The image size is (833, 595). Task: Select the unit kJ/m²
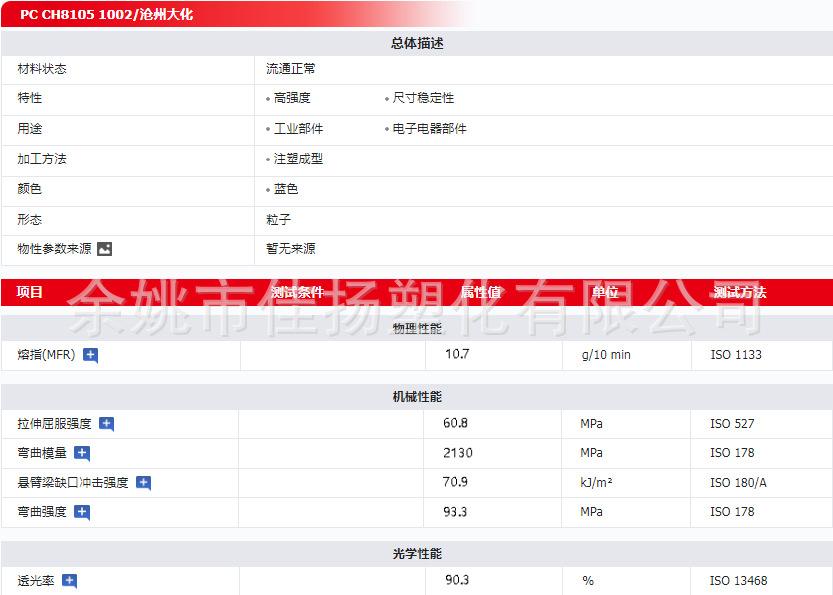(596, 482)
